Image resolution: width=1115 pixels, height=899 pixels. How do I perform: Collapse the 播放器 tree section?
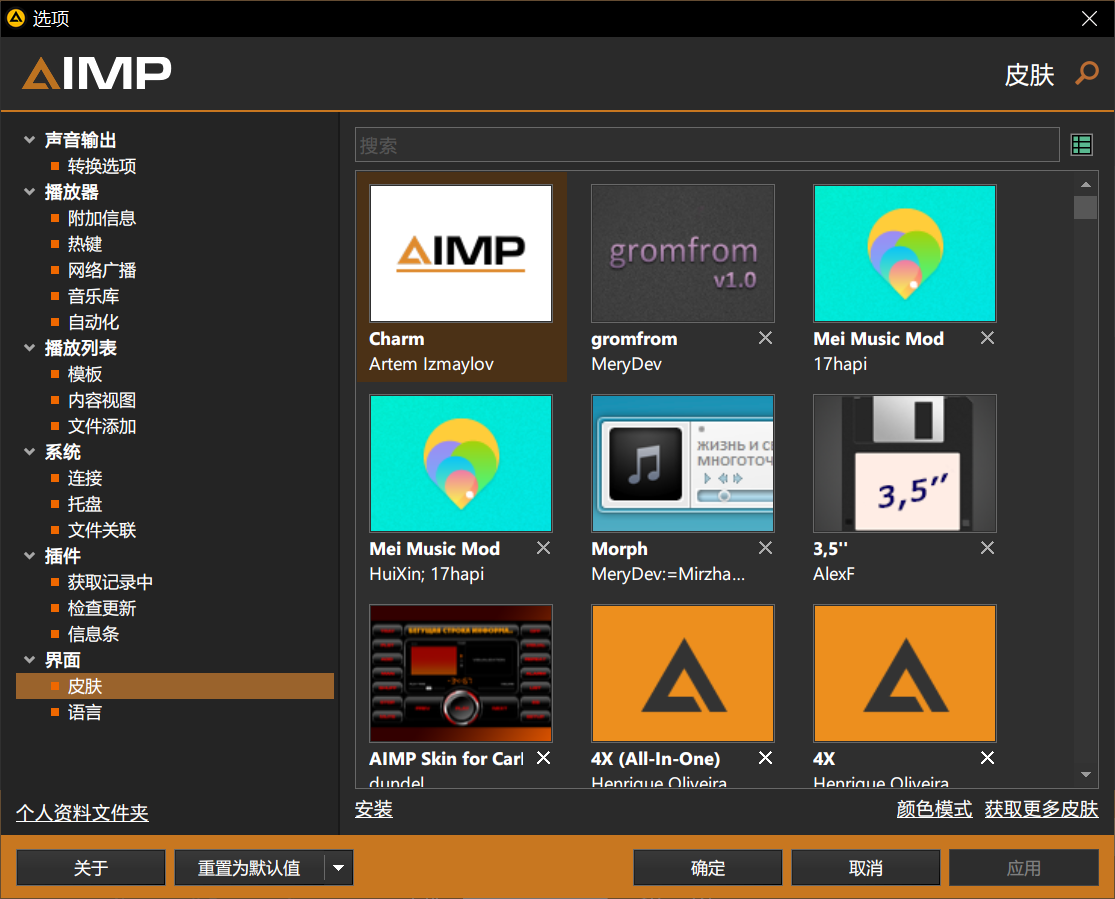29,191
